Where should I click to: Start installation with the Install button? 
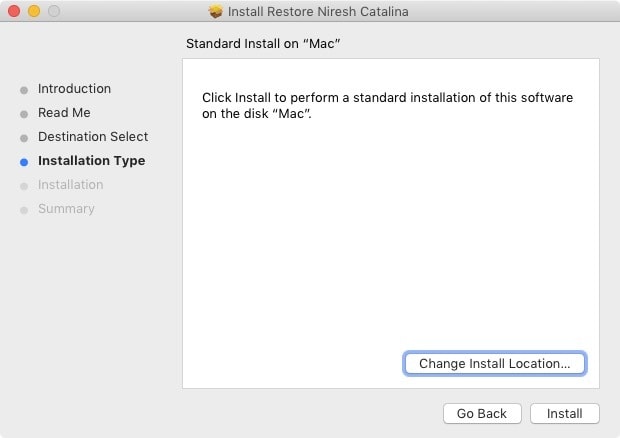564,414
